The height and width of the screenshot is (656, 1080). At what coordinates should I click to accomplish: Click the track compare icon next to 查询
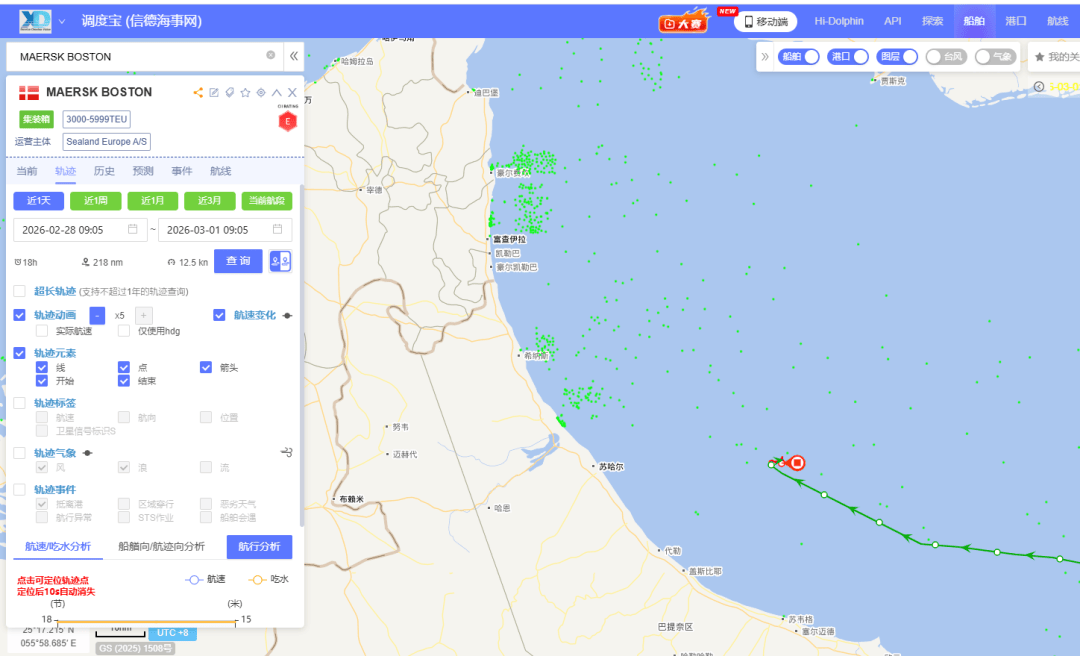280,261
